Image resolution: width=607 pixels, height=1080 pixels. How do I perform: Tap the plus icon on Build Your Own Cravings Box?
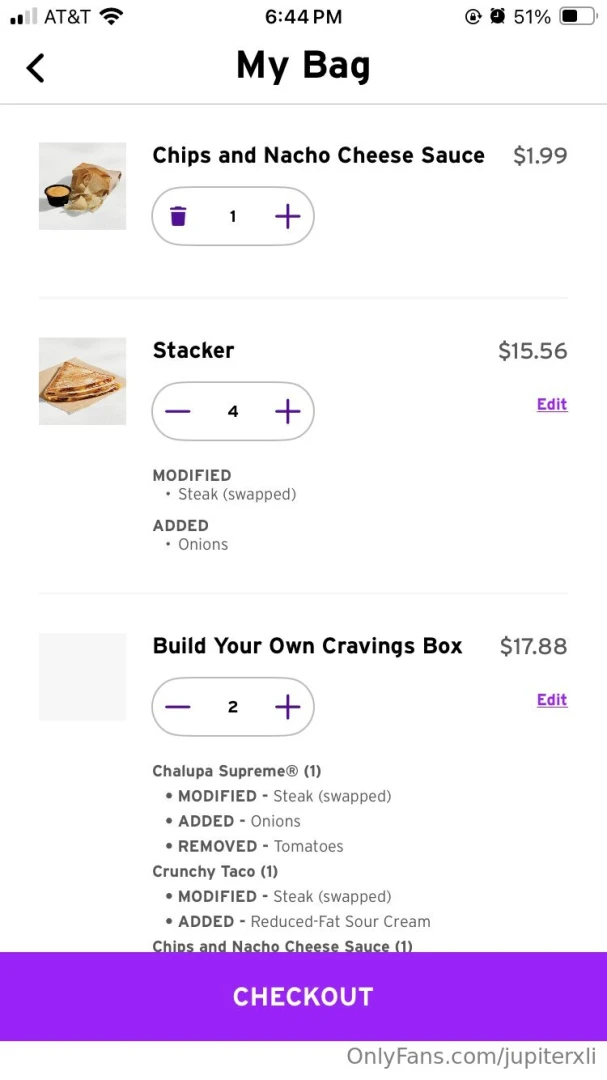tap(287, 706)
